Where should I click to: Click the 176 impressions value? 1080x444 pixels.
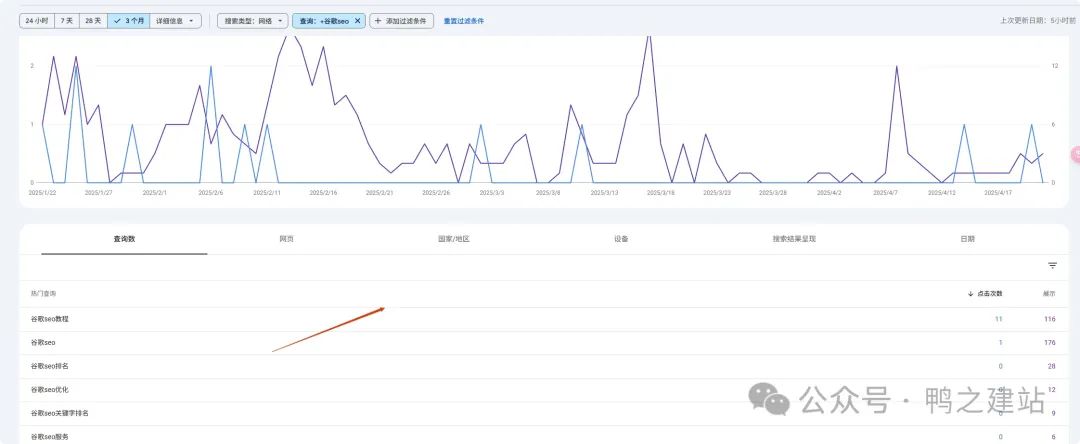[1049, 343]
